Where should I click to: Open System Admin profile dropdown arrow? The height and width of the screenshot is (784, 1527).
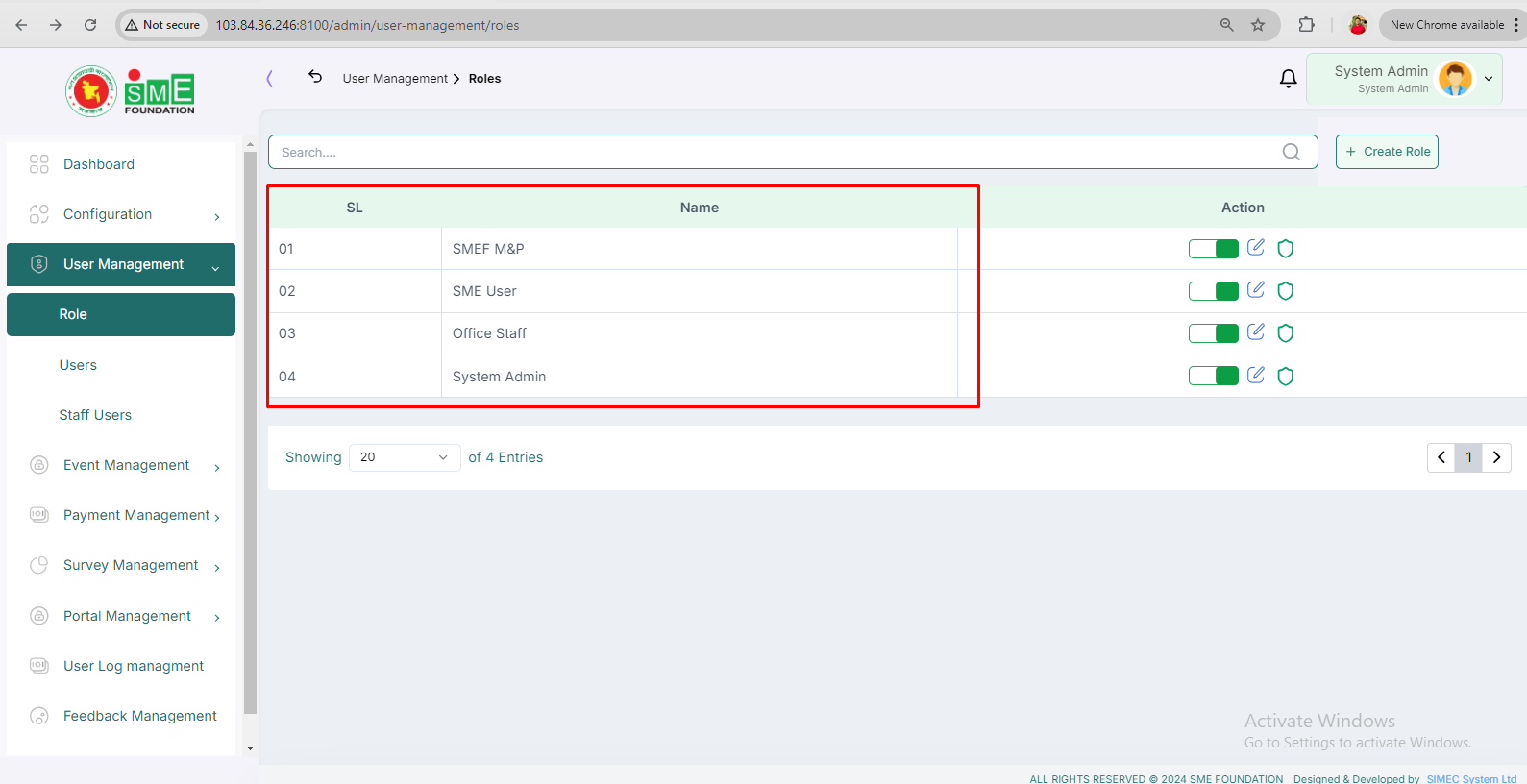(1489, 79)
